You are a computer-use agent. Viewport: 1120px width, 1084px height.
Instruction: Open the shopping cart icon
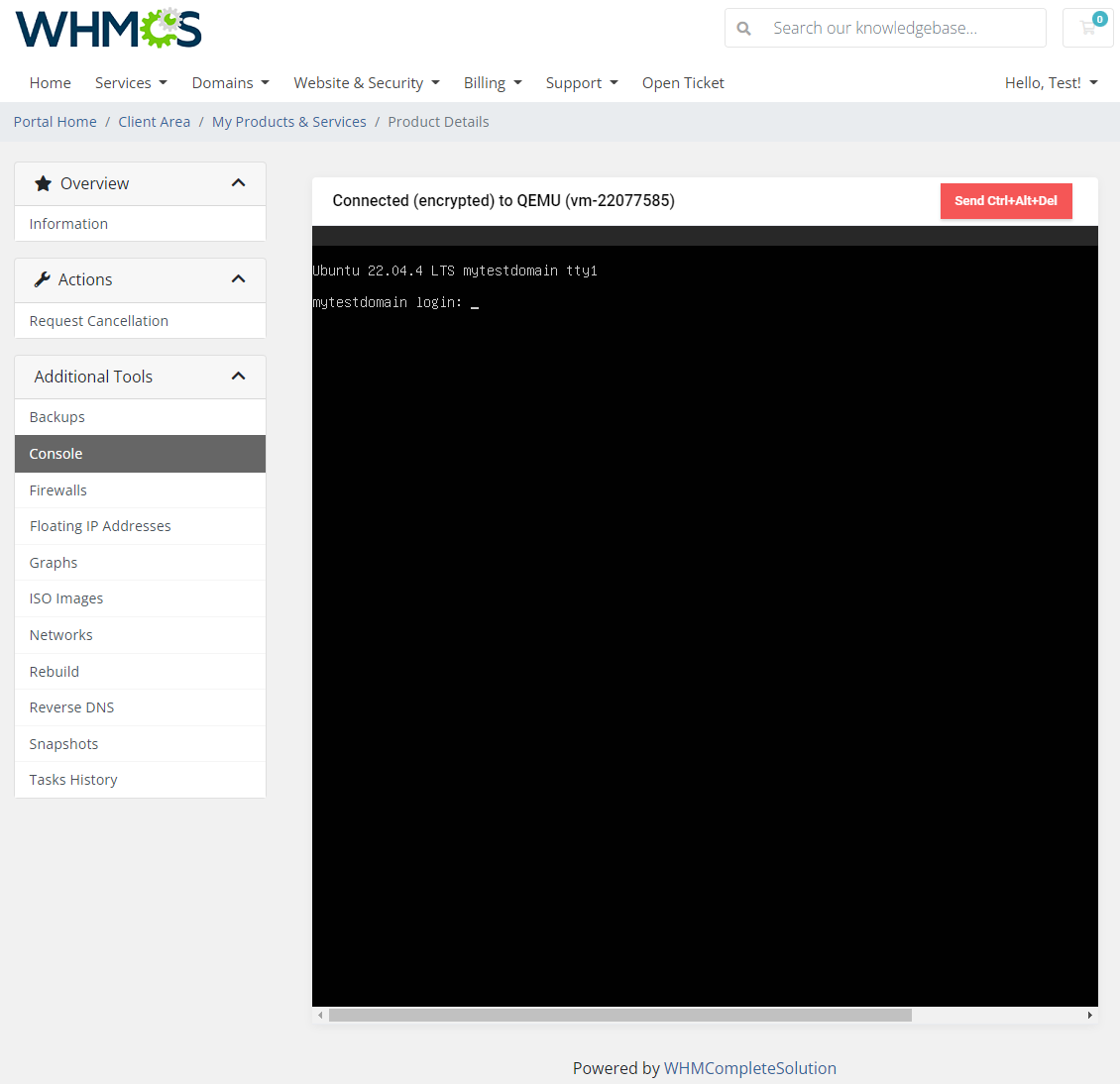(1087, 28)
